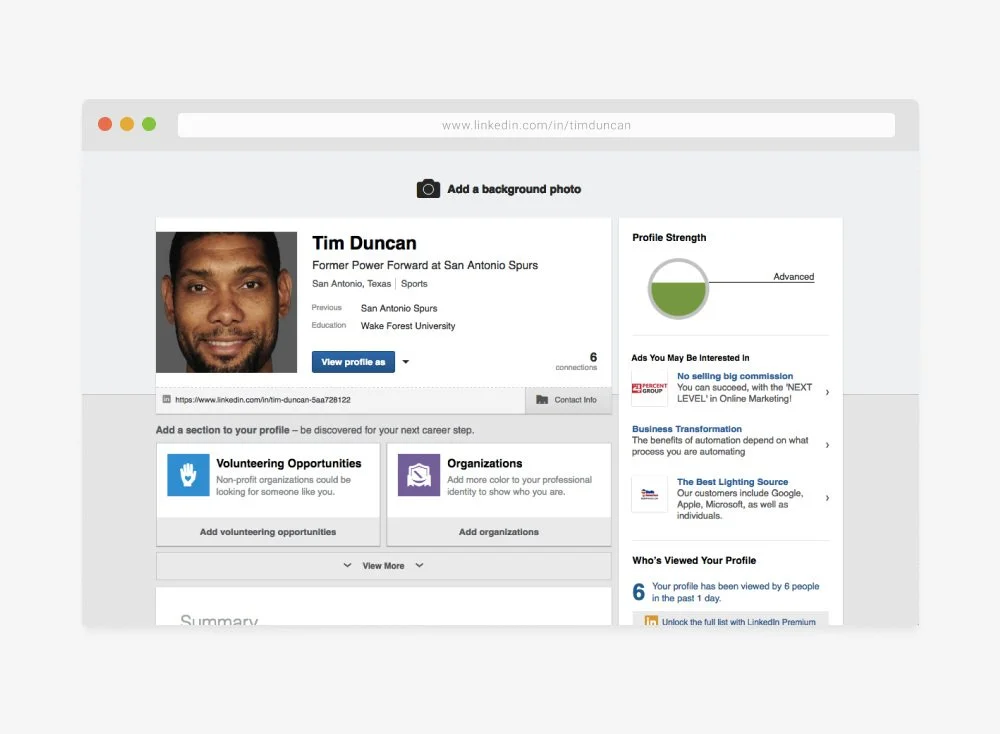Click Volunteering Opportunities card title
Viewport: 1000px width, 734px height.
tap(289, 464)
